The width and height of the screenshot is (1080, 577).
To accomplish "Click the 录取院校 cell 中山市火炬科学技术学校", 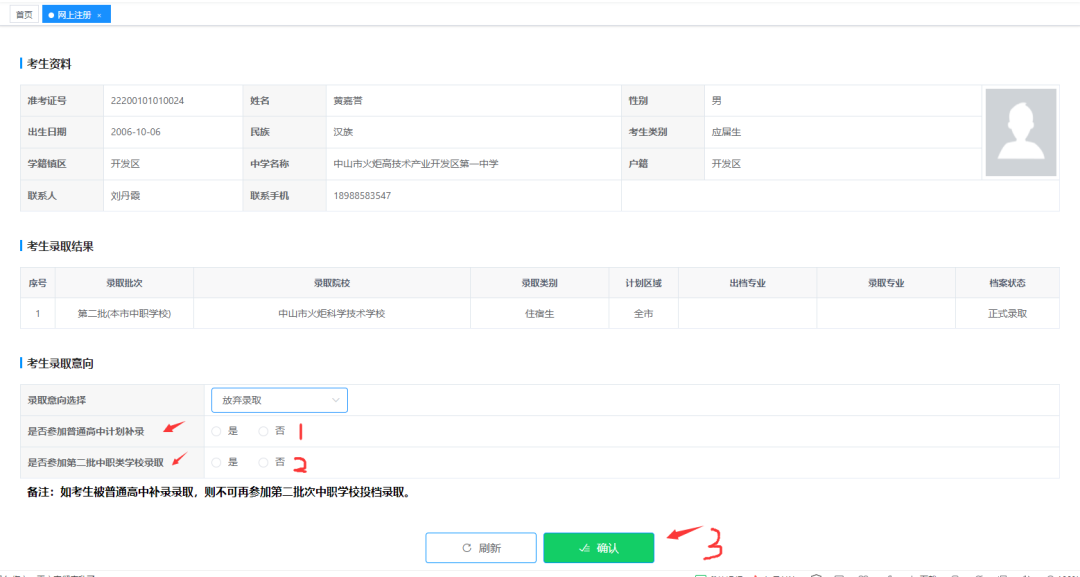I will point(331,314).
